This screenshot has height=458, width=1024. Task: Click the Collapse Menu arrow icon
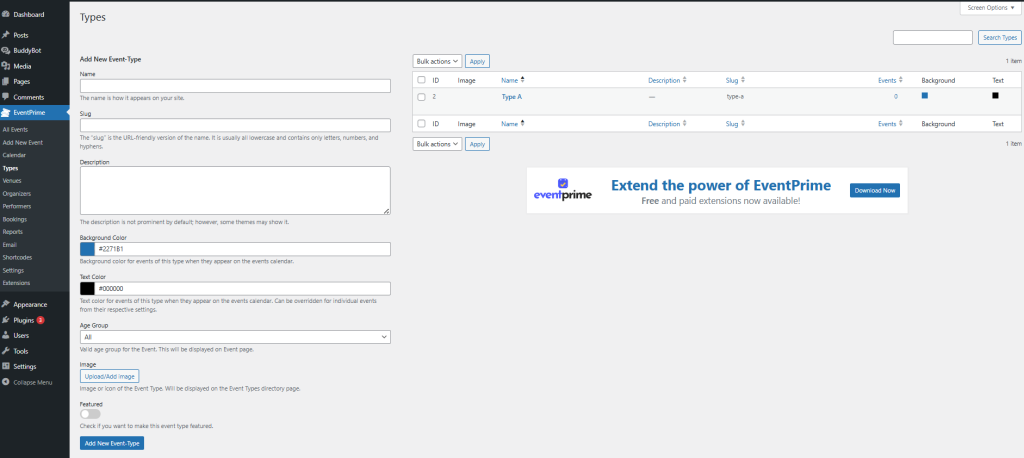(6, 382)
